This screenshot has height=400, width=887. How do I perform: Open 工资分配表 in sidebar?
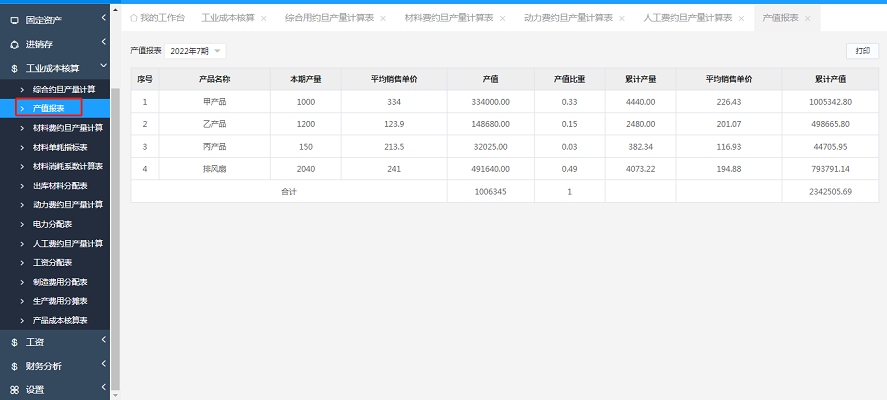(x=55, y=263)
